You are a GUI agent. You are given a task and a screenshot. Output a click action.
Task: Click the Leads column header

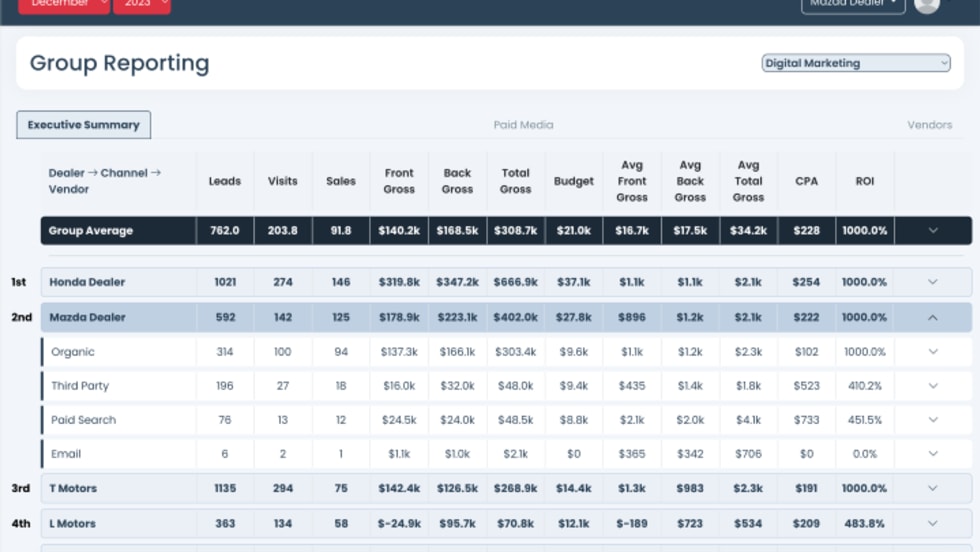pyautogui.click(x=225, y=181)
